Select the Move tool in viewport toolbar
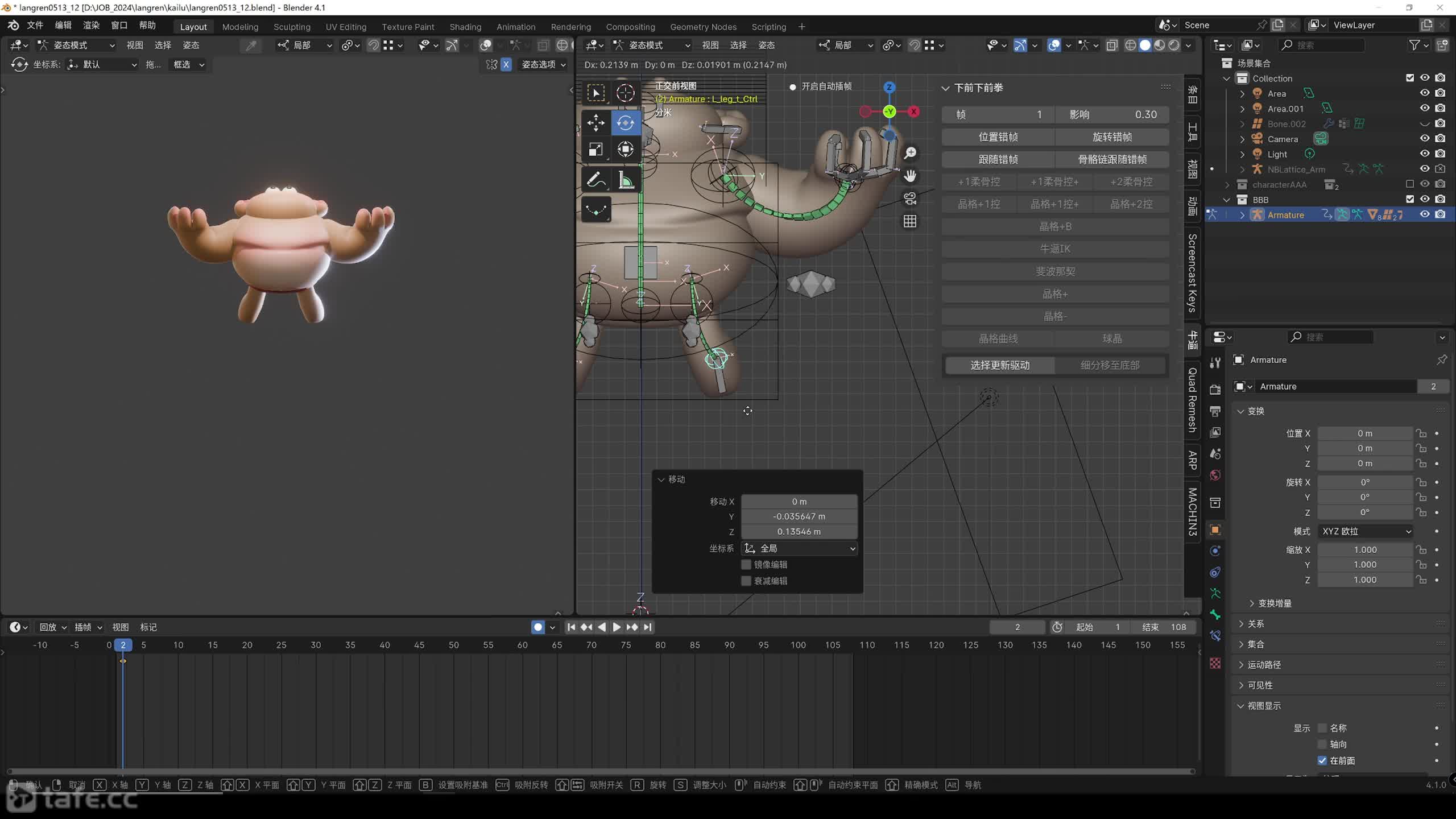The image size is (1456, 819). [595, 122]
